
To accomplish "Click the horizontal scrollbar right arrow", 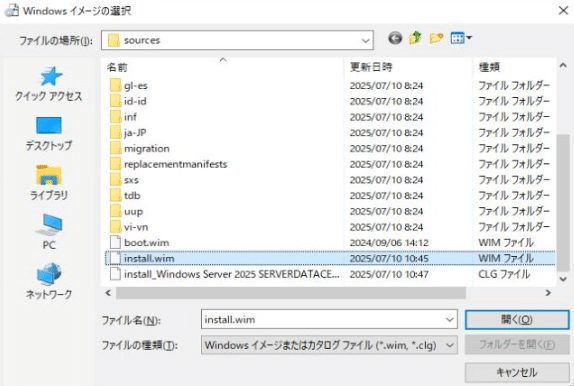I will [x=548, y=293].
